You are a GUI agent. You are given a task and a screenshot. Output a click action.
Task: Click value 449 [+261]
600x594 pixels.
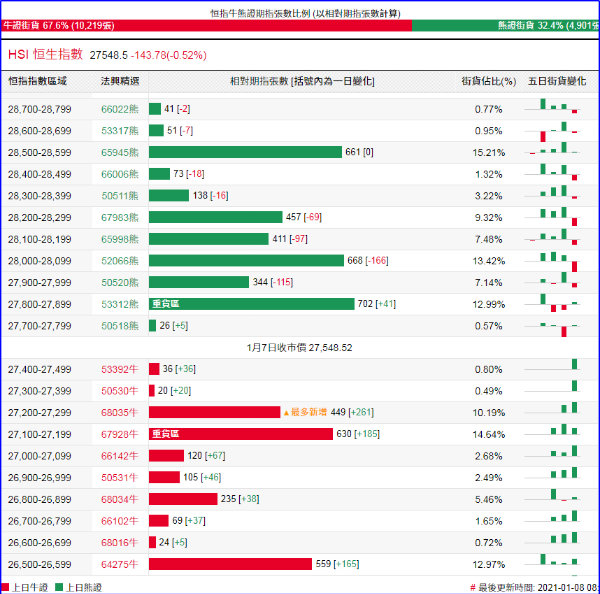coord(352,412)
